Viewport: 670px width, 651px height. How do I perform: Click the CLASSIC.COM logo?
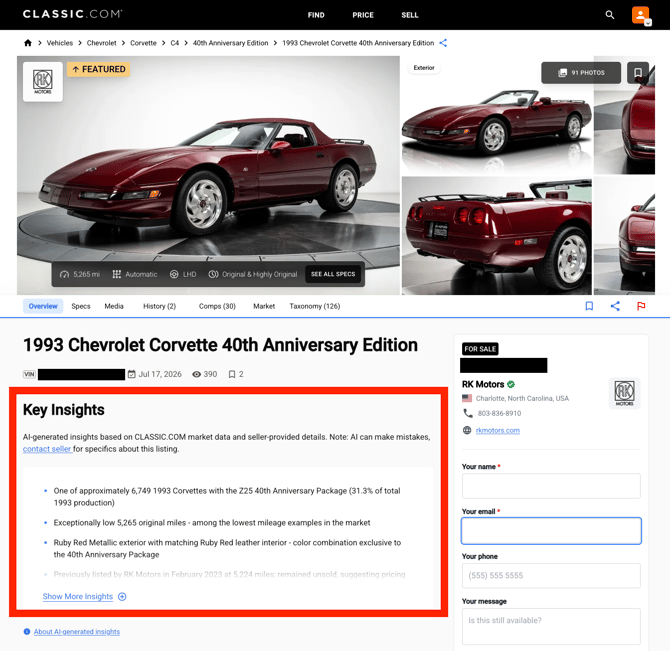tap(73, 14)
